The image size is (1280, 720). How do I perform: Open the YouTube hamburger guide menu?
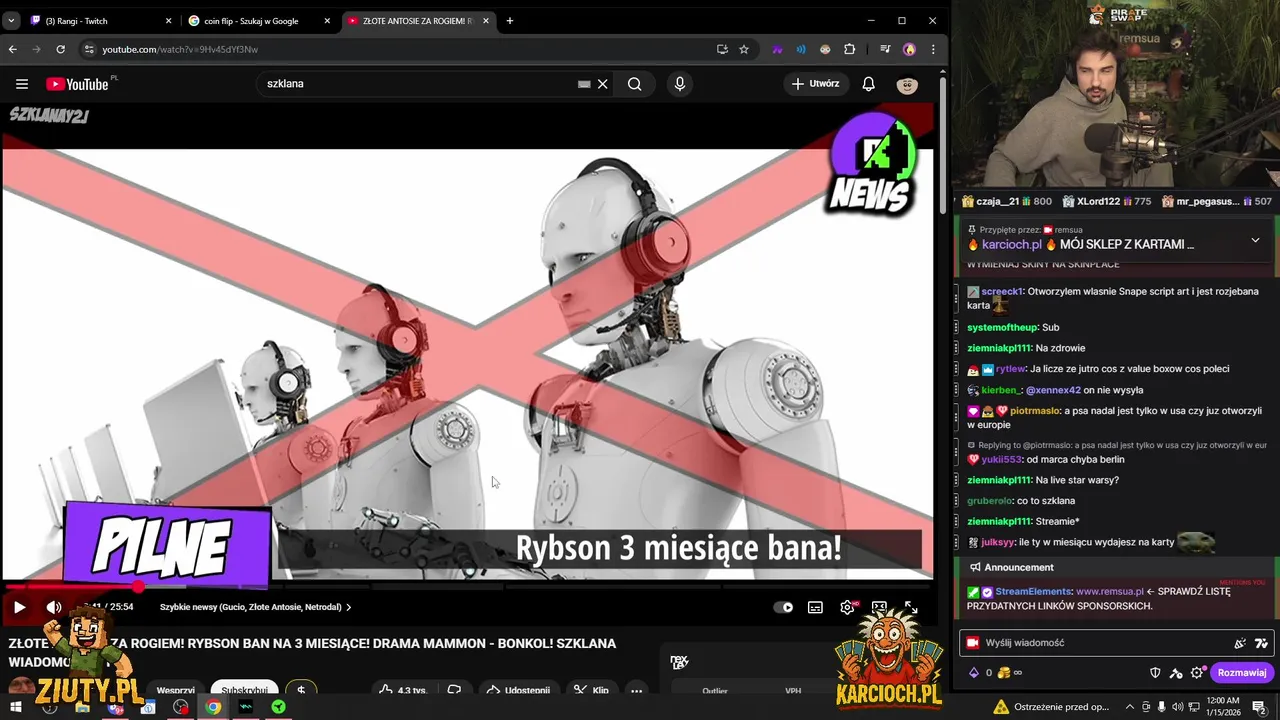coord(22,84)
